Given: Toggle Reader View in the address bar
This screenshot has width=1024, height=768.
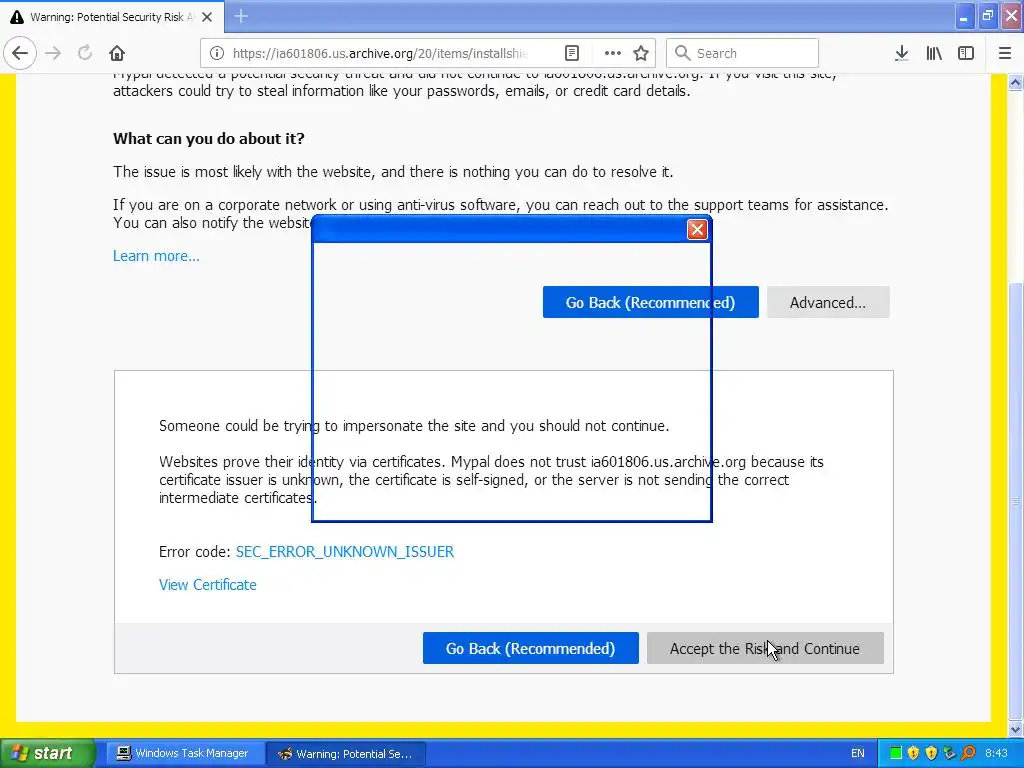Looking at the screenshot, I should click(x=571, y=53).
